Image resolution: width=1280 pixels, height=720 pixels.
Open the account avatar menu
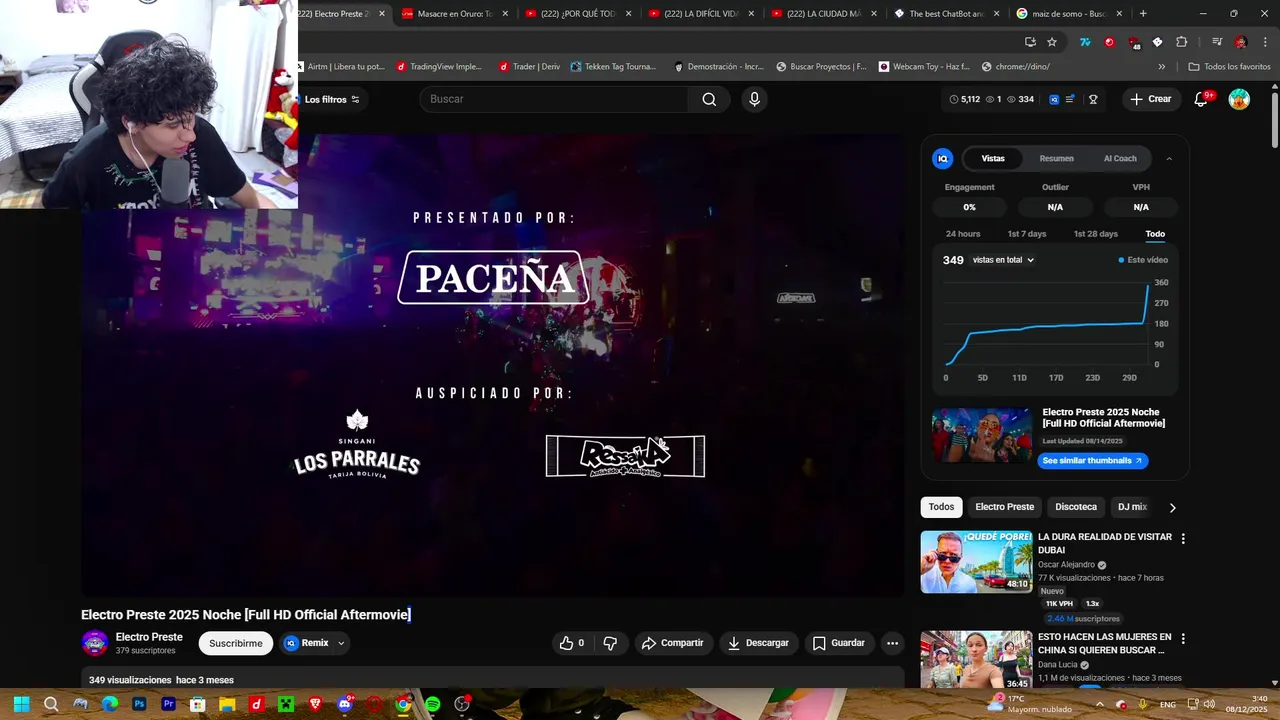(x=1239, y=99)
